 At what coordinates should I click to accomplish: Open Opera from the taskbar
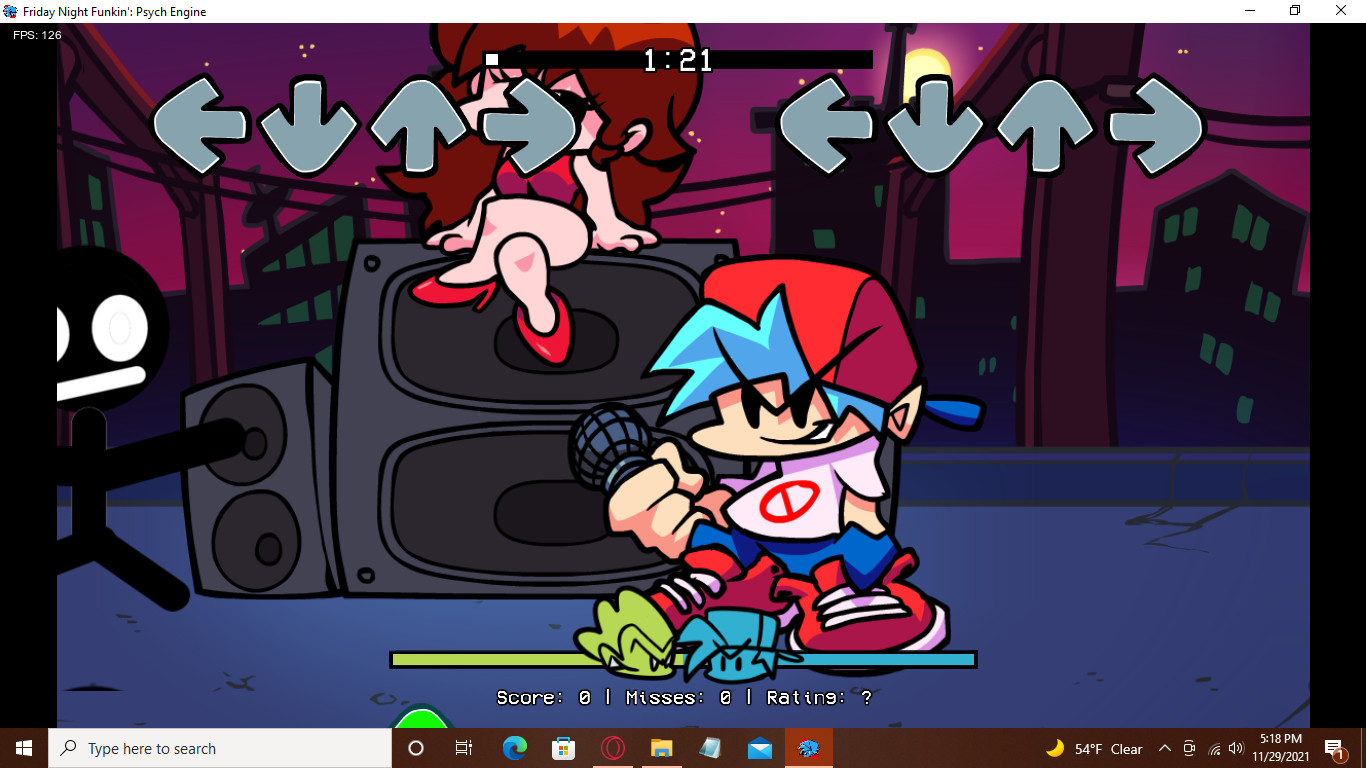(611, 748)
